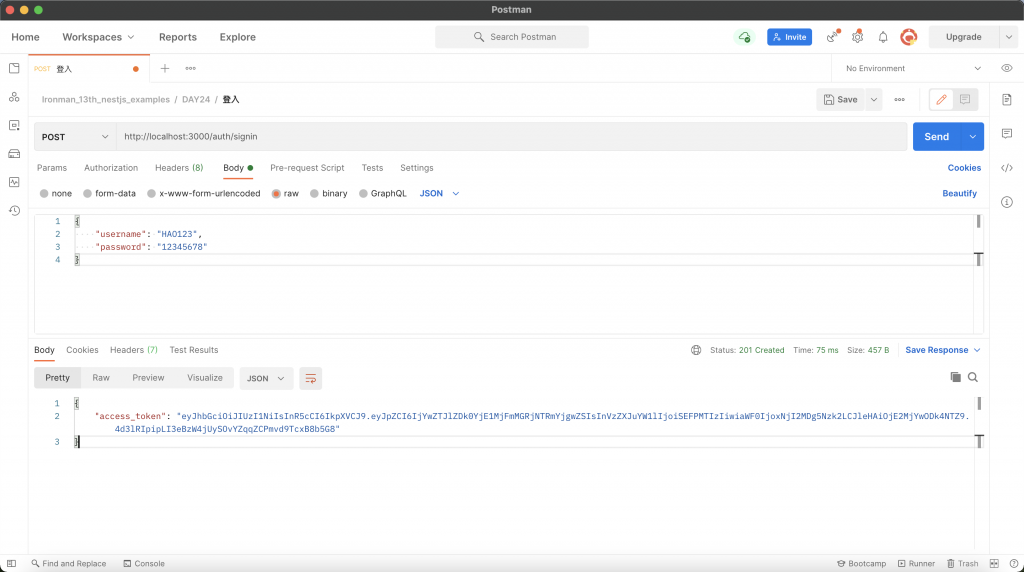This screenshot has height=572, width=1024.
Task: Open the Environments sidebar icon
Action: tap(14, 125)
